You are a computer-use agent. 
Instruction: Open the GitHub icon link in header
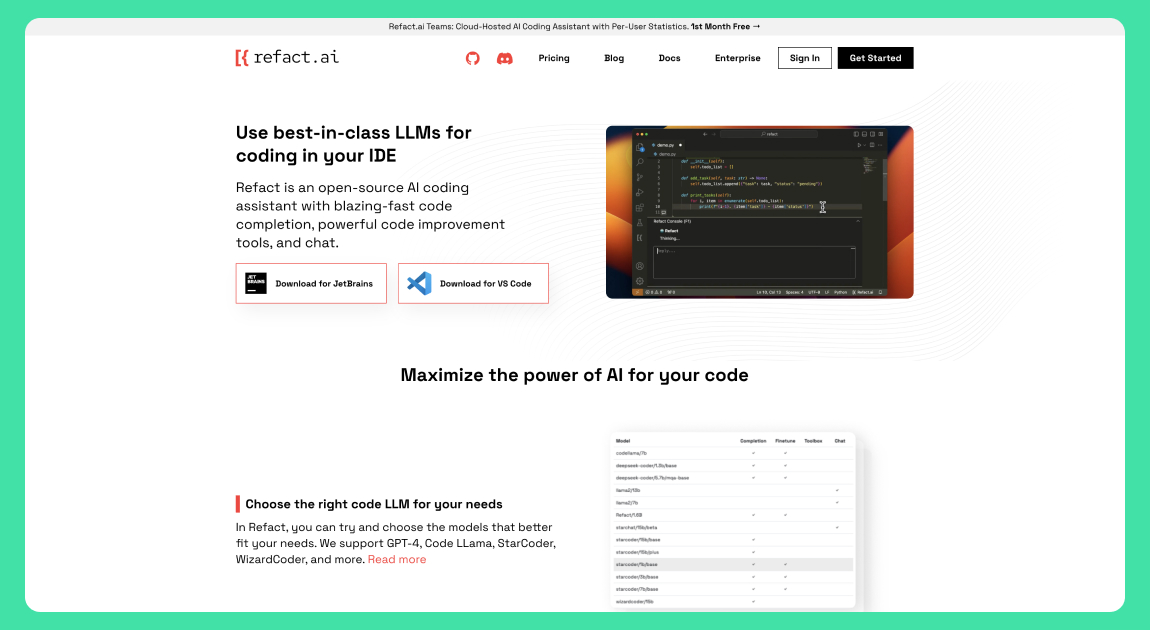(473, 58)
